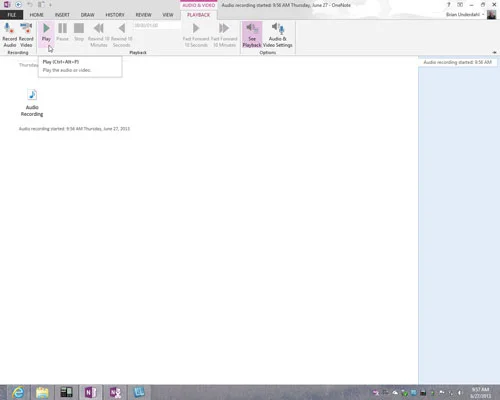Viewport: 500px width, 400px height.
Task: Expand the Brian Underdahl account dropdown
Action: 483,15
